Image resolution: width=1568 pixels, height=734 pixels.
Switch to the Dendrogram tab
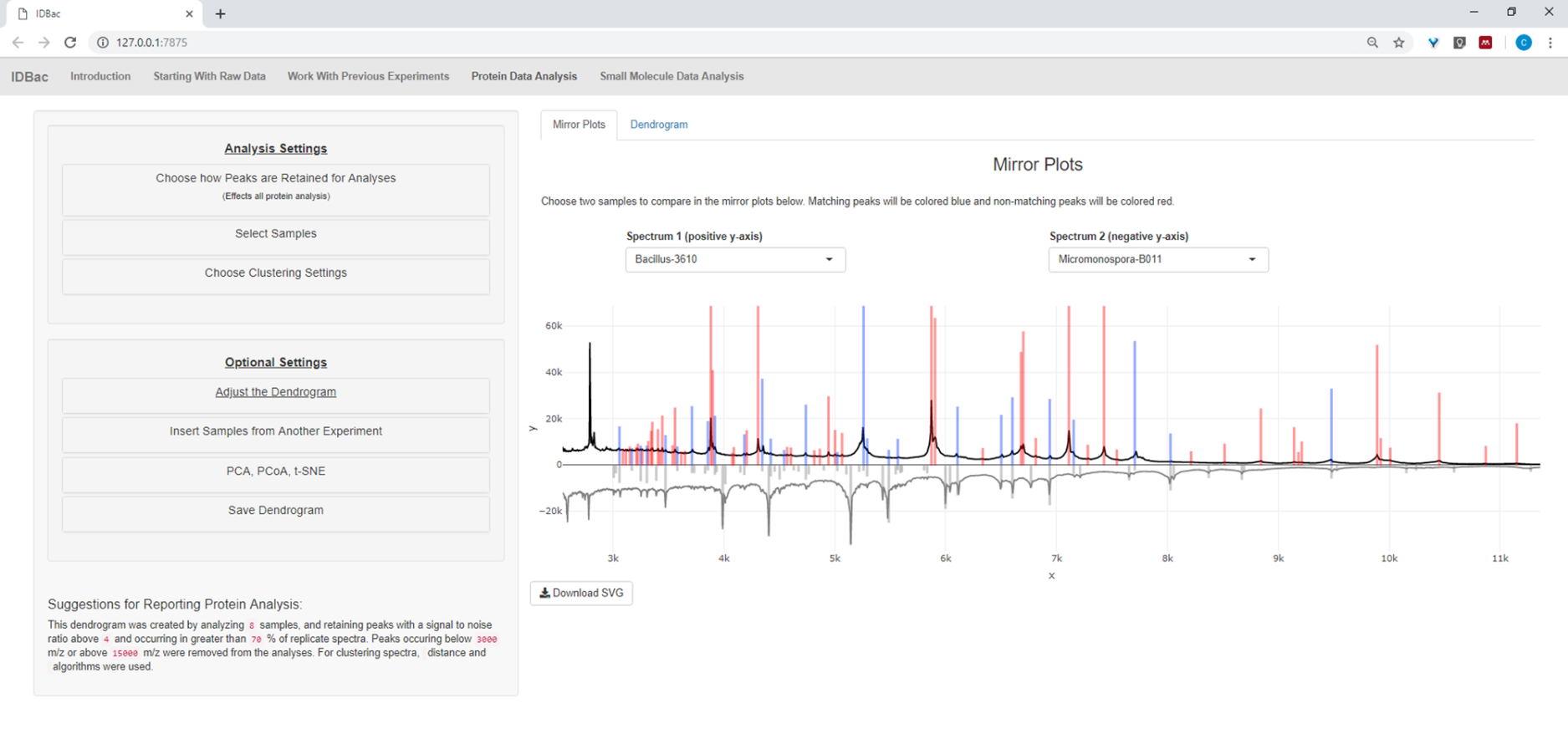(658, 125)
